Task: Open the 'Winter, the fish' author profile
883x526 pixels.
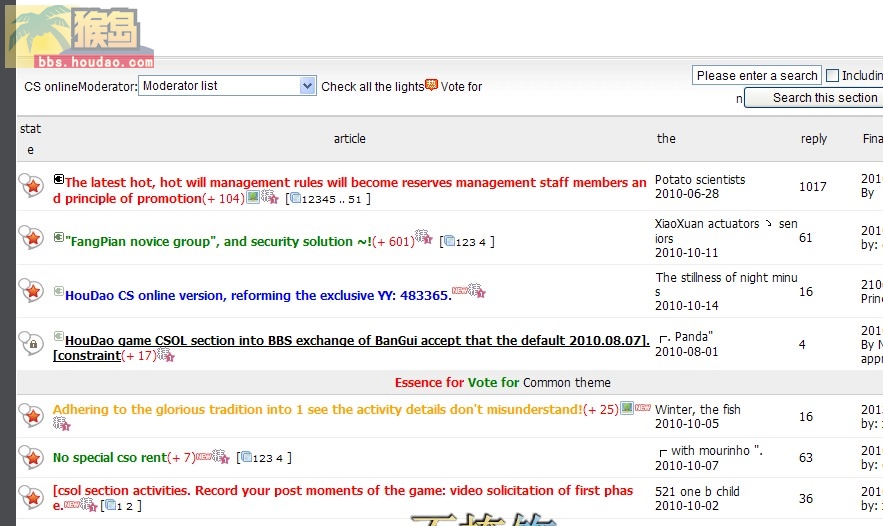Action: click(x=698, y=409)
